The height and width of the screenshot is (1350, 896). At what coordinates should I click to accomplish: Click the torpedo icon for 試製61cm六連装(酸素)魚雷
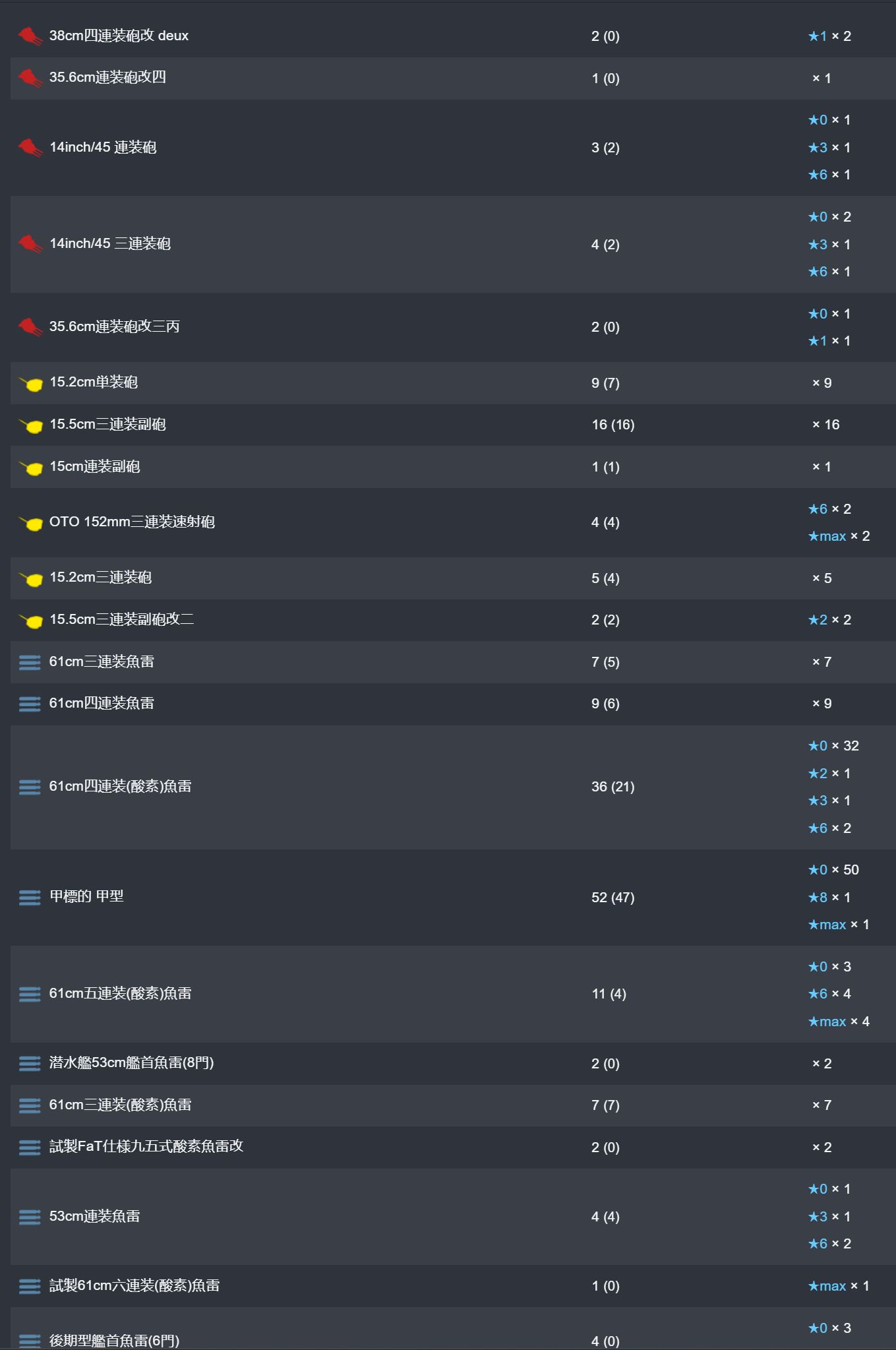pyautogui.click(x=30, y=1286)
